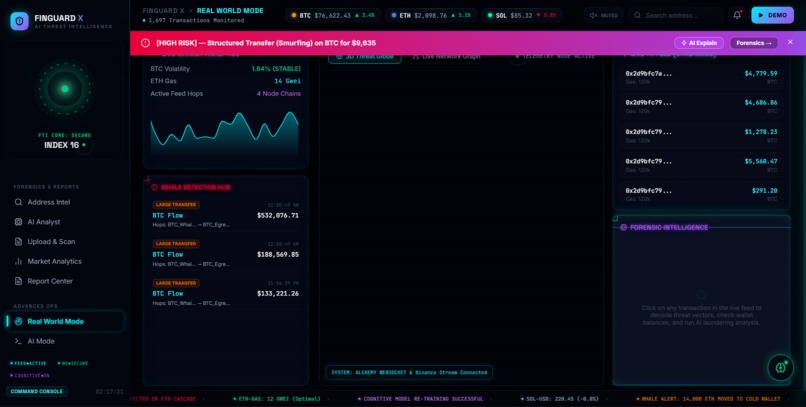Click the SOL price ticker

click(522, 15)
